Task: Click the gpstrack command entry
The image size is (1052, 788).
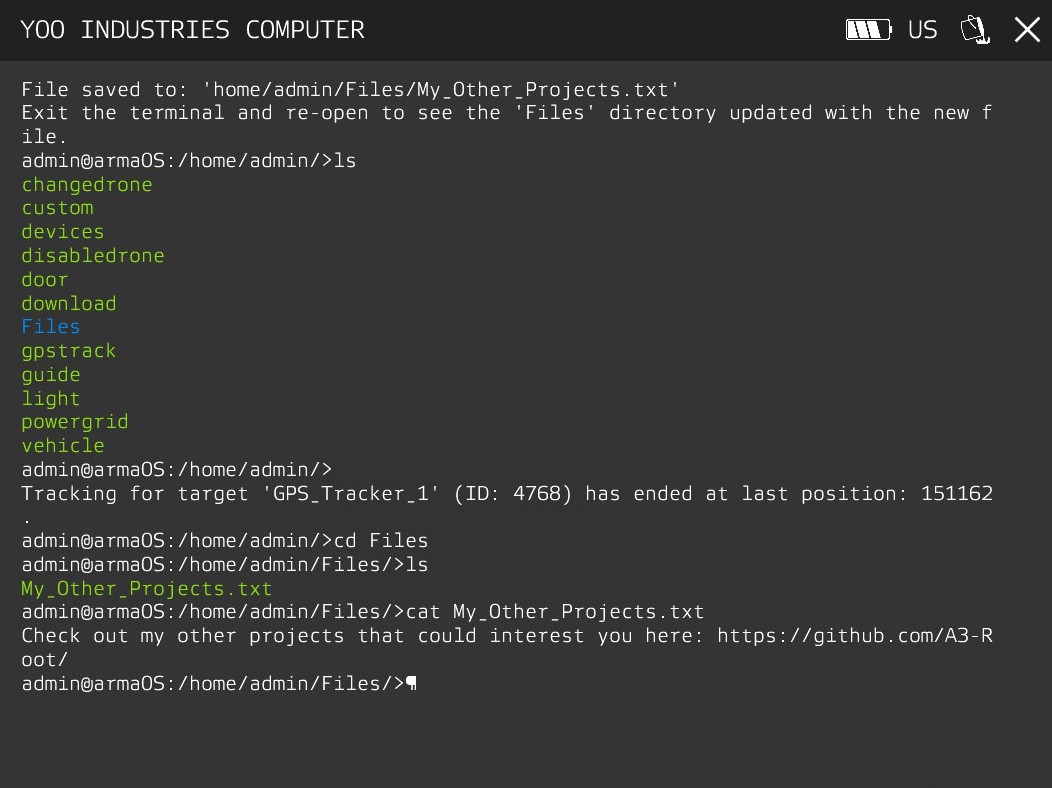Action: 69,351
